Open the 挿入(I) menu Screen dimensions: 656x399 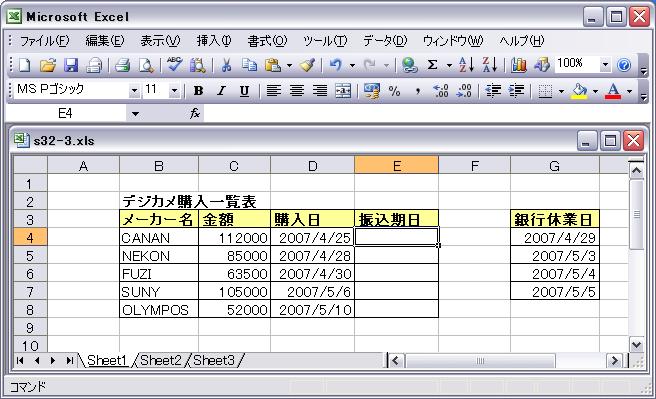[214, 41]
